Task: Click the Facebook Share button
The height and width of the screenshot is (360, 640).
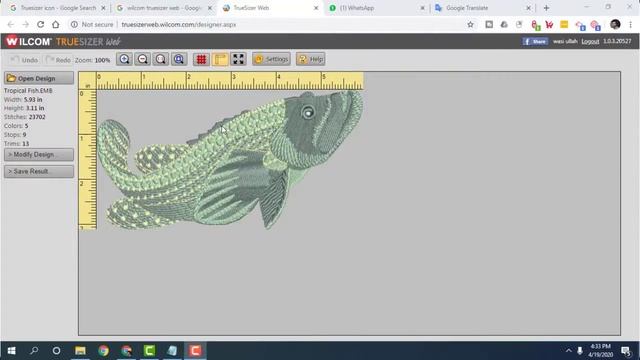Action: click(535, 41)
